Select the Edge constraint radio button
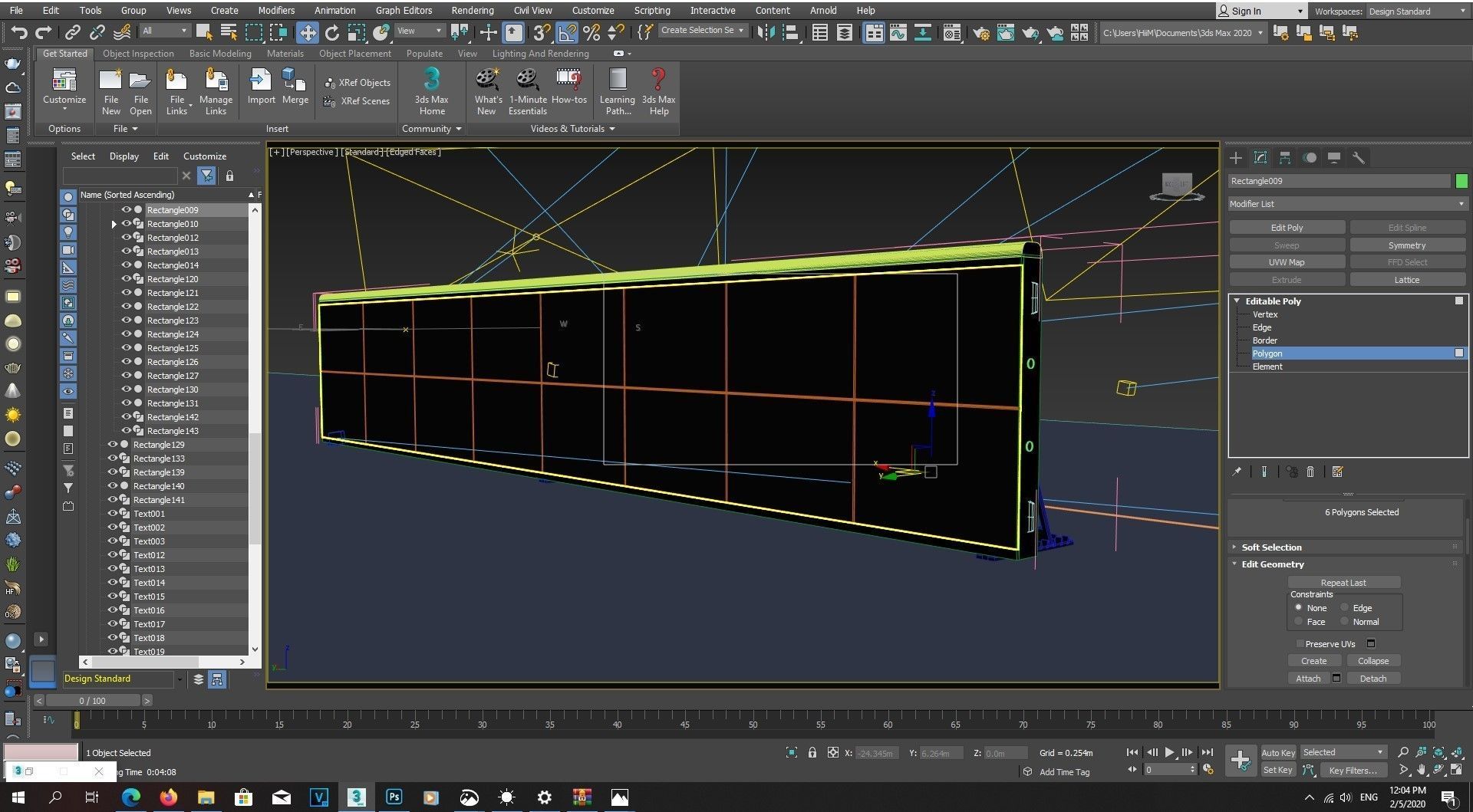 [x=1344, y=607]
